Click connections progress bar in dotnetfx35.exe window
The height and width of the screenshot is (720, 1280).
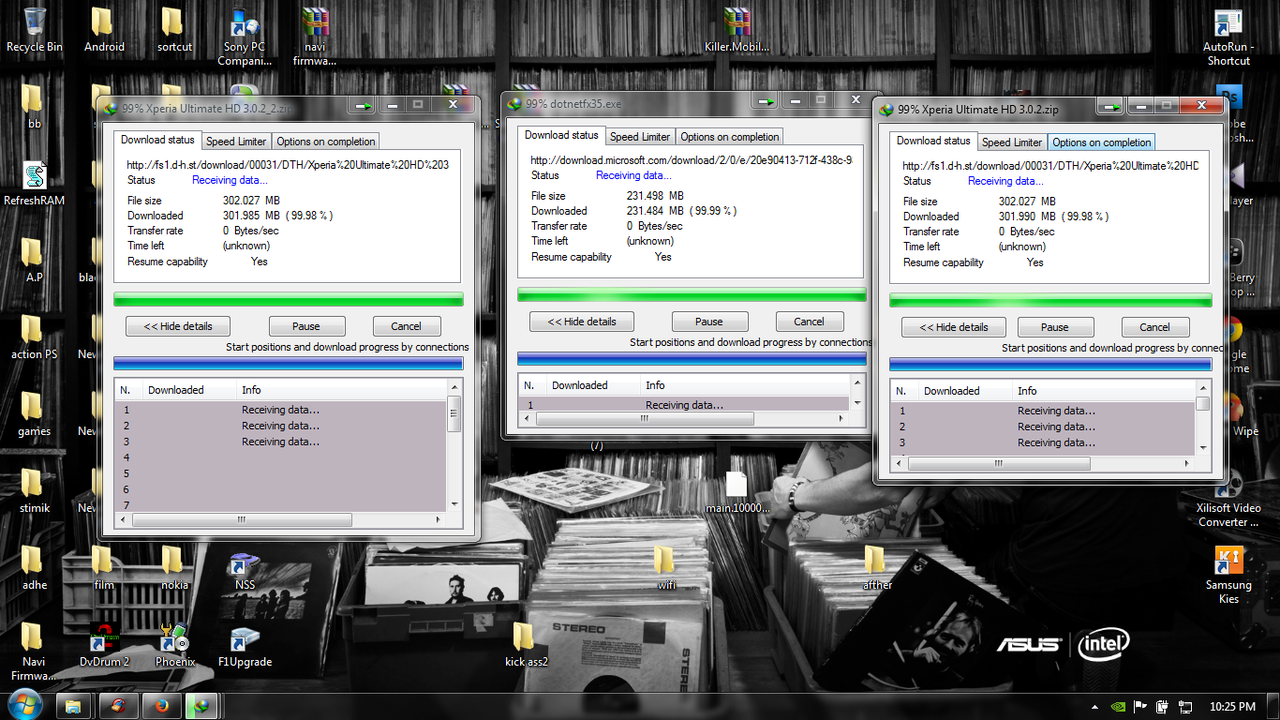coord(691,359)
